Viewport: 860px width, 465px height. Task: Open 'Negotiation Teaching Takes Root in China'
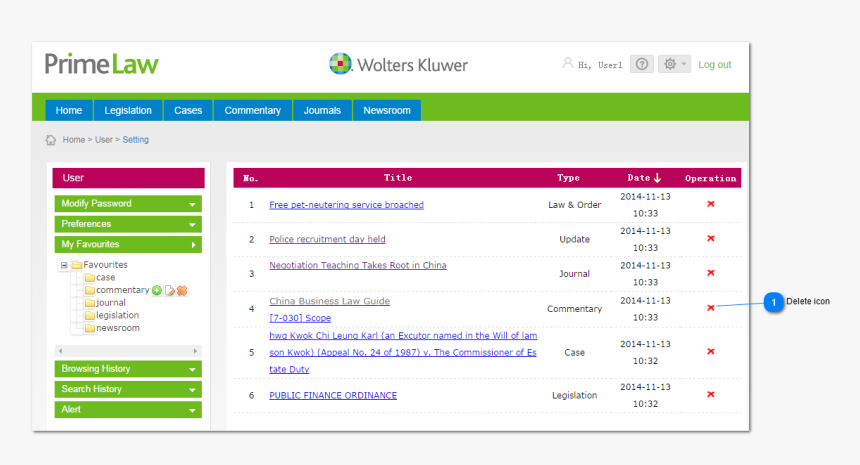(358, 265)
